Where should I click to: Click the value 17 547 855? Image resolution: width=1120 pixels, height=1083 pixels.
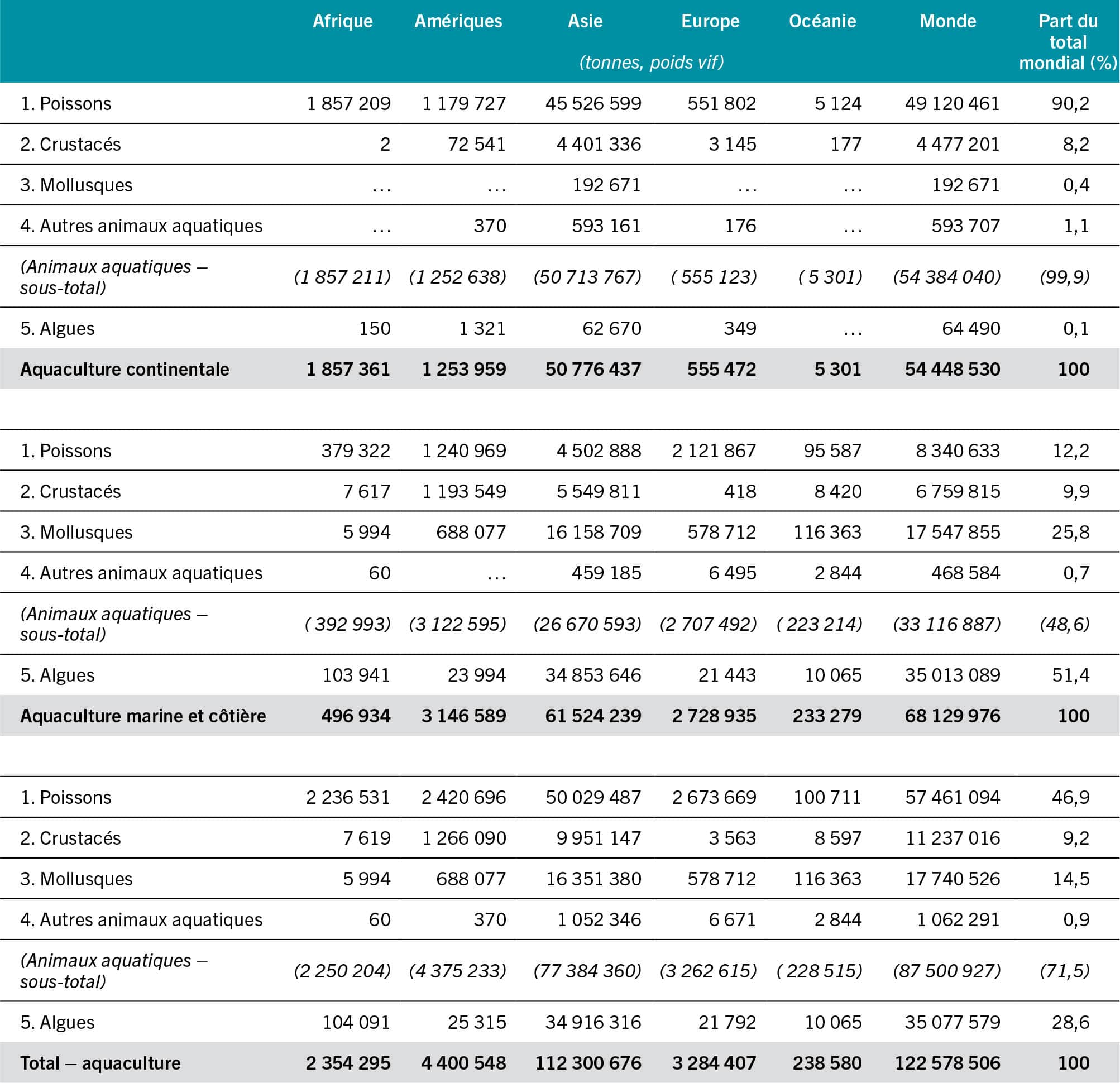coord(953,533)
